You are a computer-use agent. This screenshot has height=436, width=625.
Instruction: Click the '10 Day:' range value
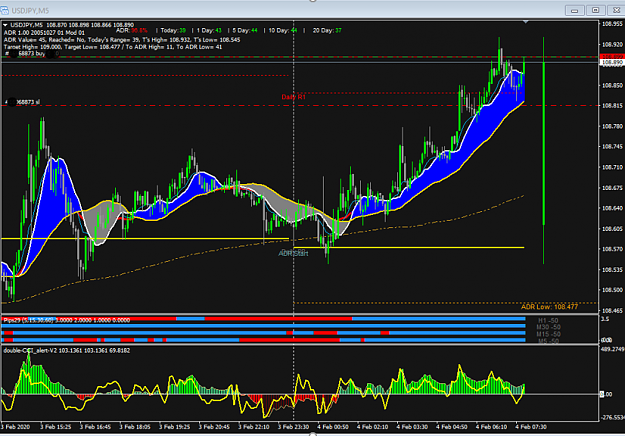point(283,30)
